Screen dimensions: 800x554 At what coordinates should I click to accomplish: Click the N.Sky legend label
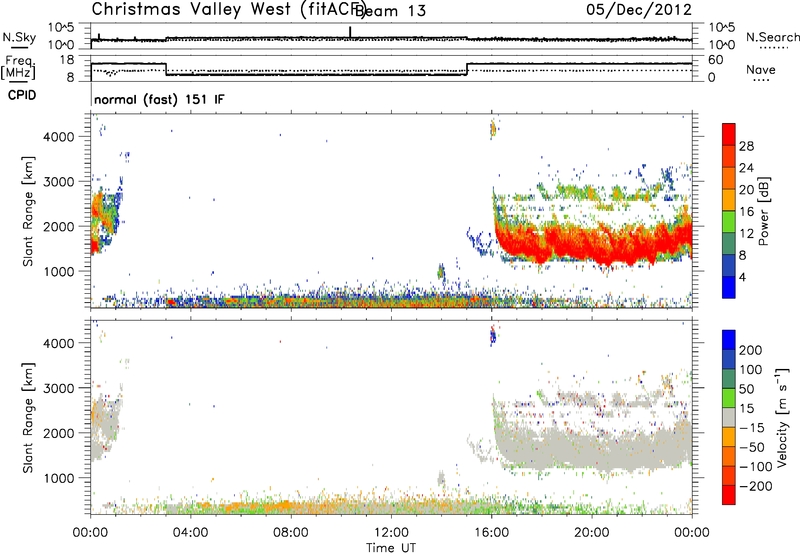[19, 37]
